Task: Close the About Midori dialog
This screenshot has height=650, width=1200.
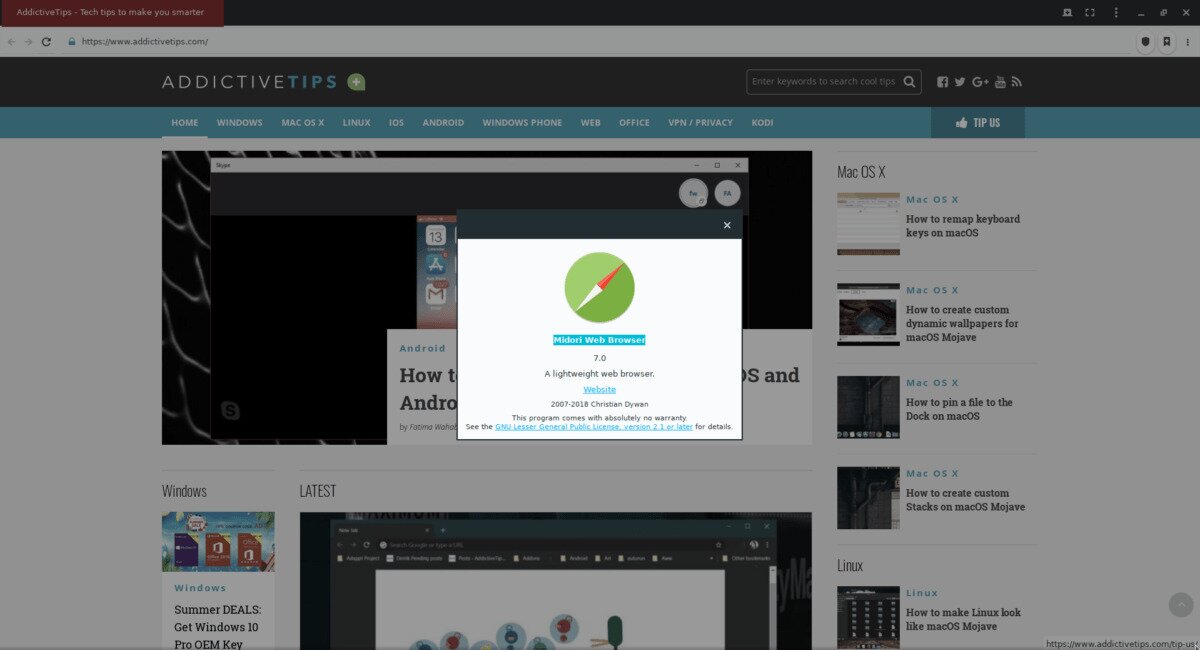Action: [727, 225]
